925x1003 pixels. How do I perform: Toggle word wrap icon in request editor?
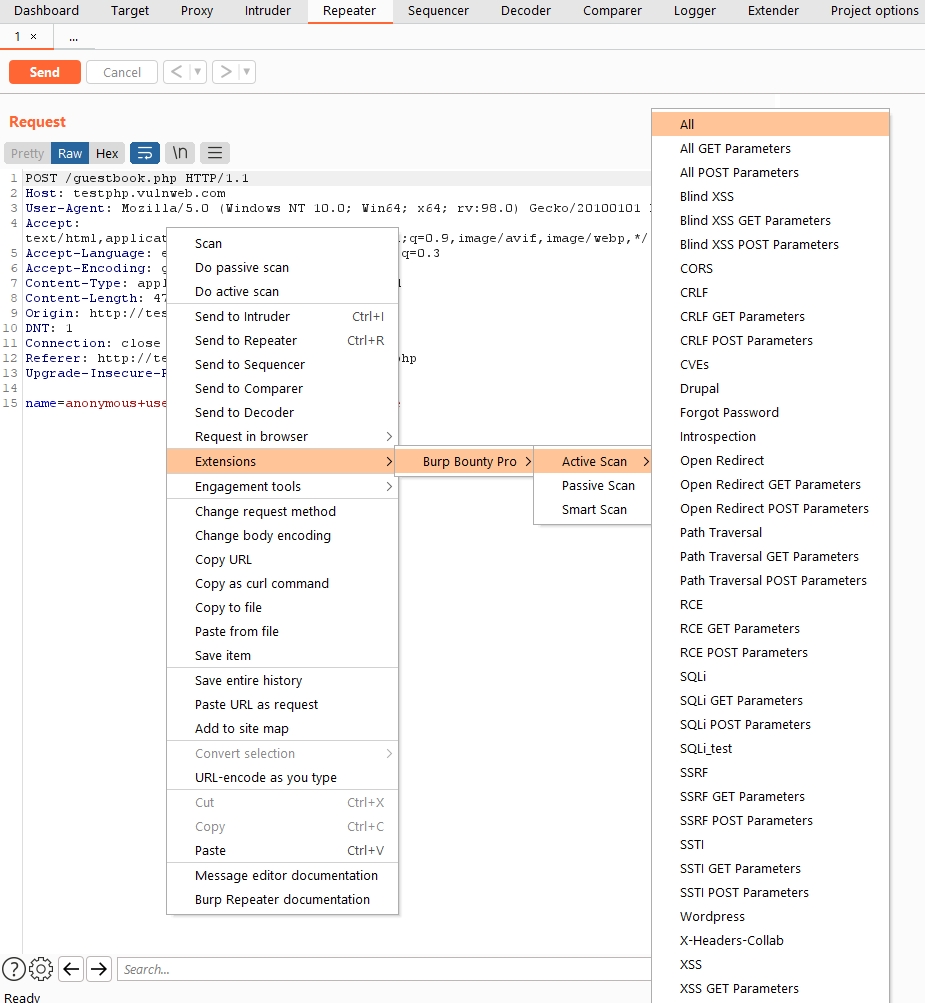pos(145,153)
